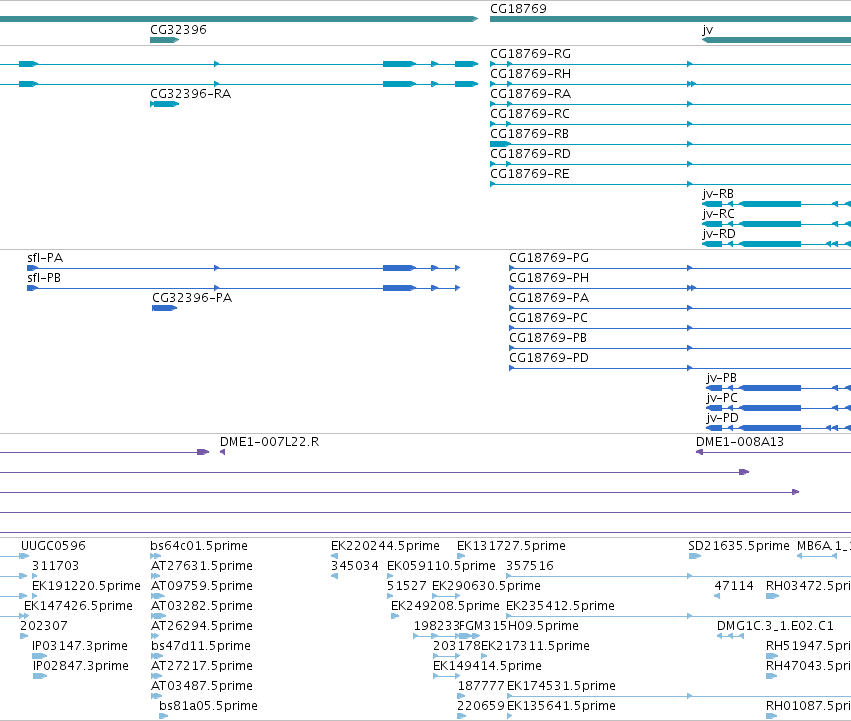851x721 pixels.
Task: Click transcript label CG18769-RD
Action: (530, 154)
